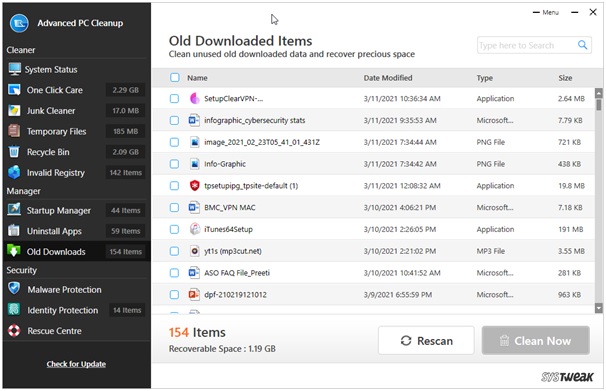Screen dimensions: 606x391
Task: Select Old Downloads in sidebar
Action: point(77,252)
